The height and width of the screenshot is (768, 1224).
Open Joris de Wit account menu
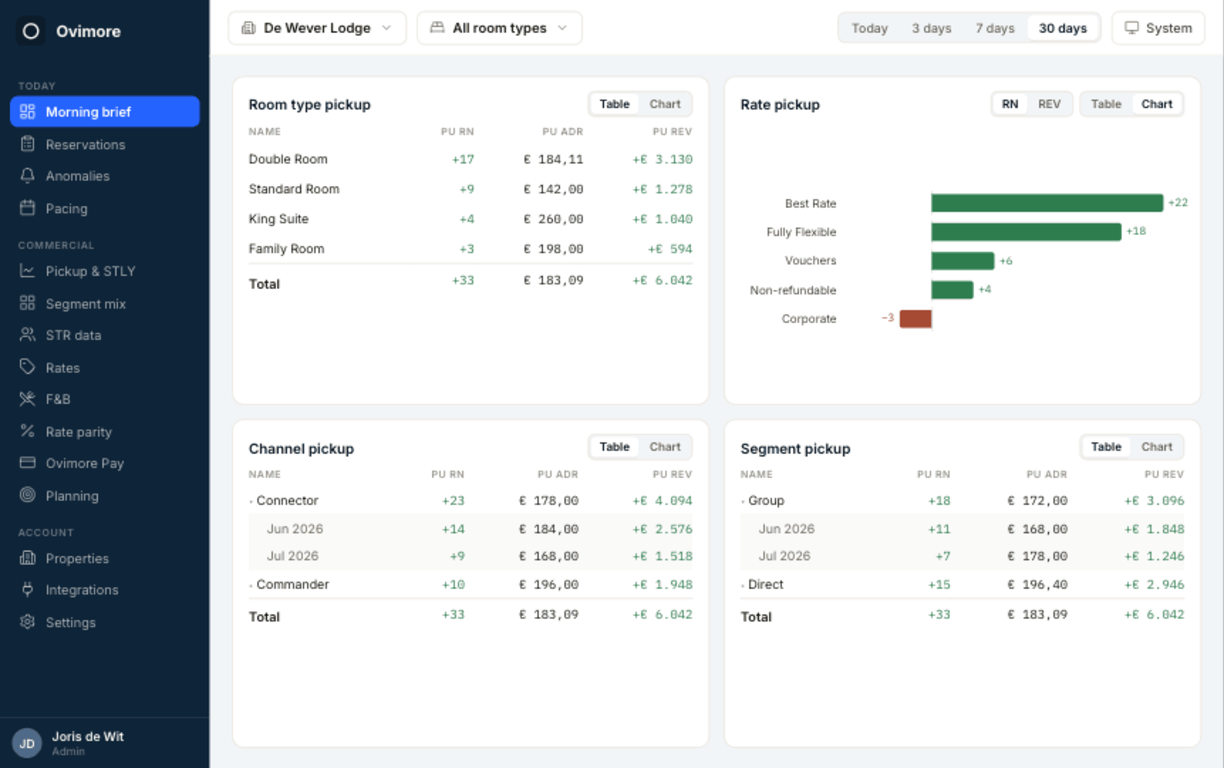(105, 743)
